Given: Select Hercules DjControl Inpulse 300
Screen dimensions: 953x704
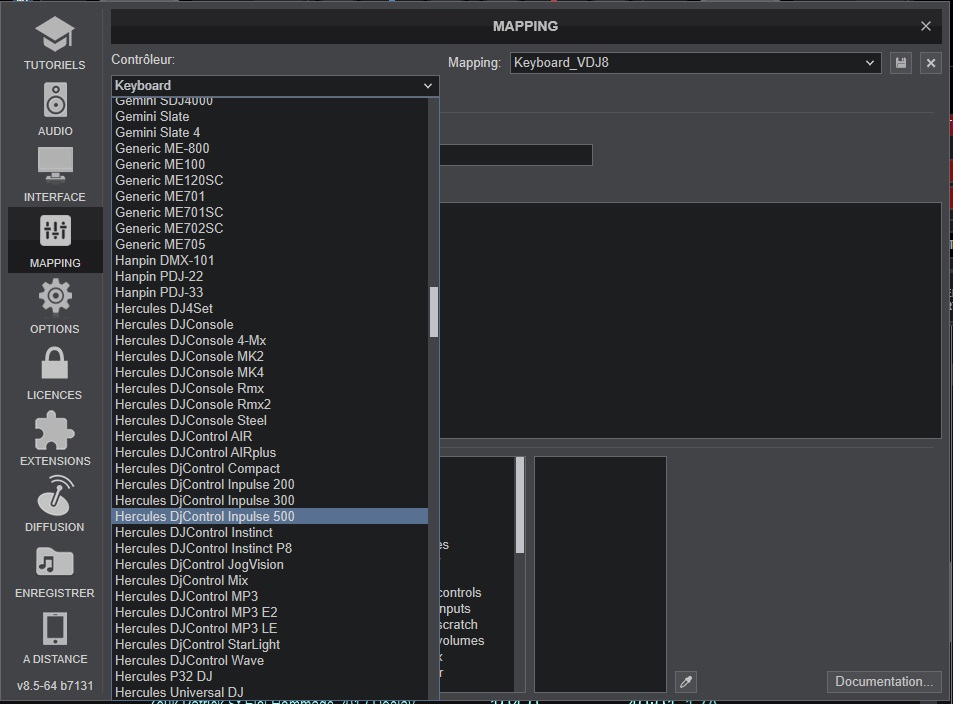Looking at the screenshot, I should 270,500.
